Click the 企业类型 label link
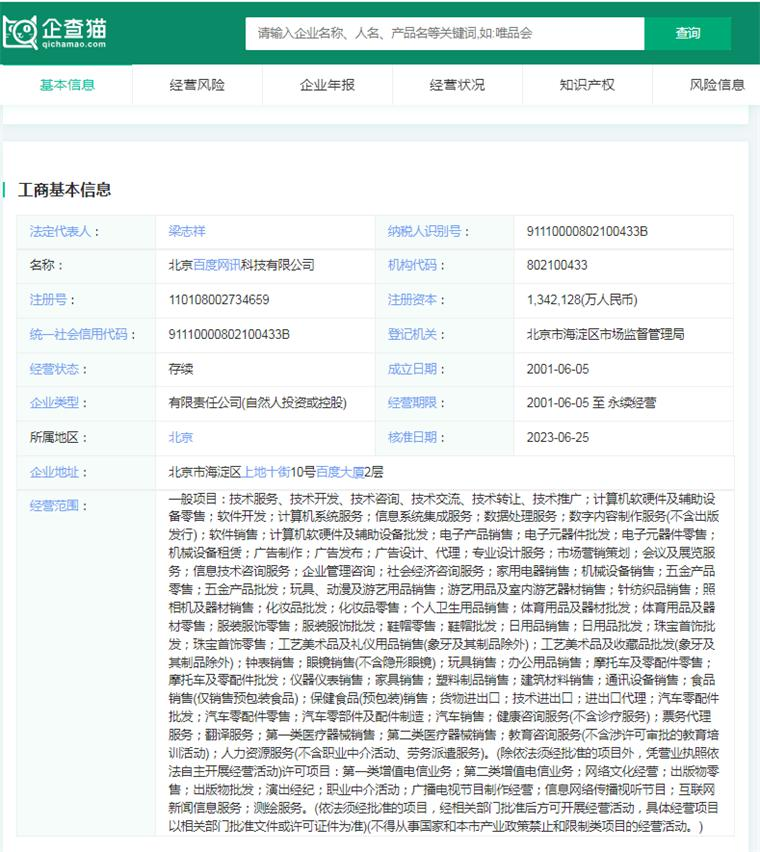The height and width of the screenshot is (852, 760). tap(54, 403)
